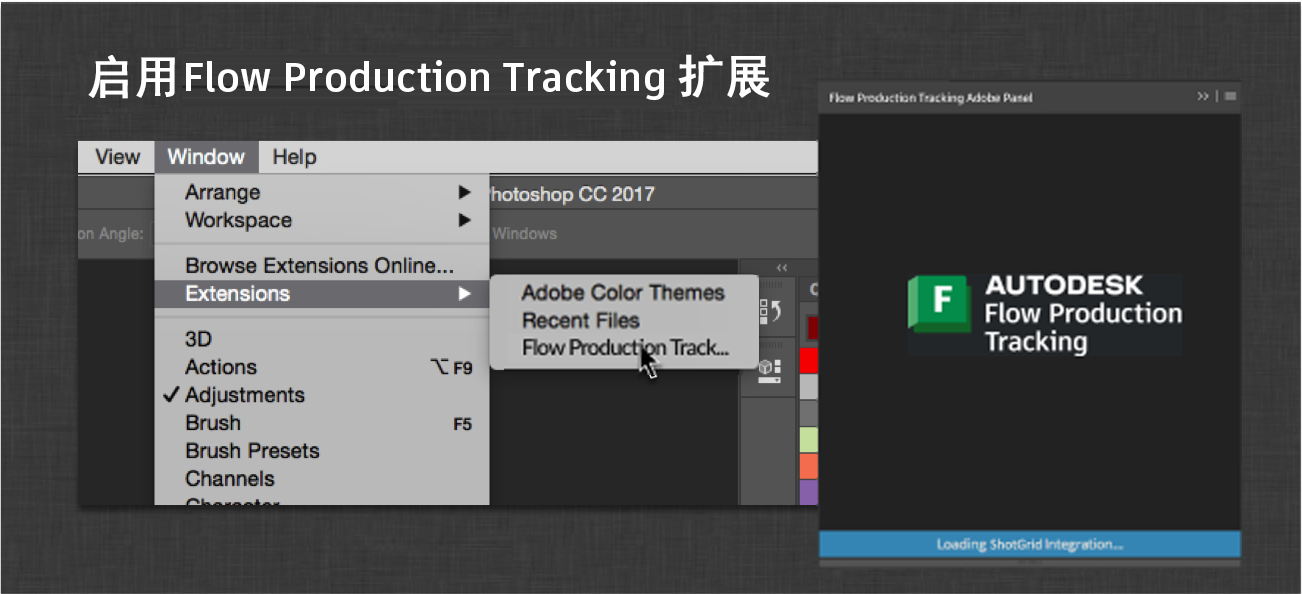Launch the Flow Production Track... extension
This screenshot has height=594, width=1302.
tap(623, 348)
